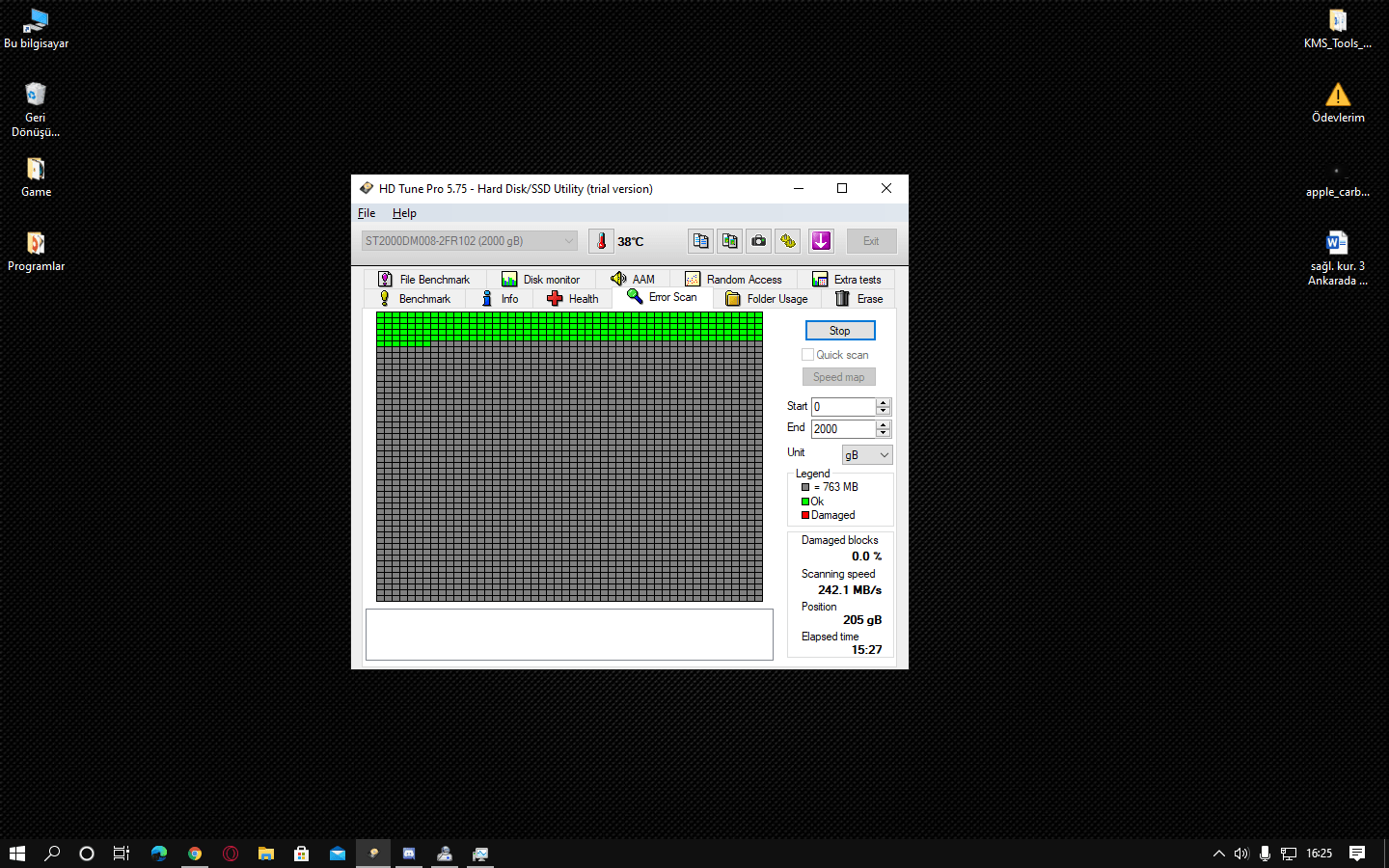Image resolution: width=1389 pixels, height=868 pixels.
Task: Click the scanning speed value 242.1 MB/s
Action: click(x=850, y=590)
